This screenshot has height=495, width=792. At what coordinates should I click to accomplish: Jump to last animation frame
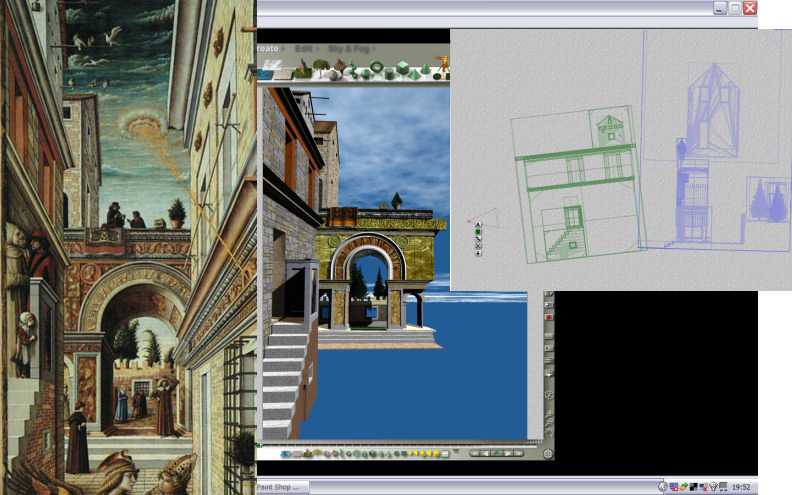point(518,453)
